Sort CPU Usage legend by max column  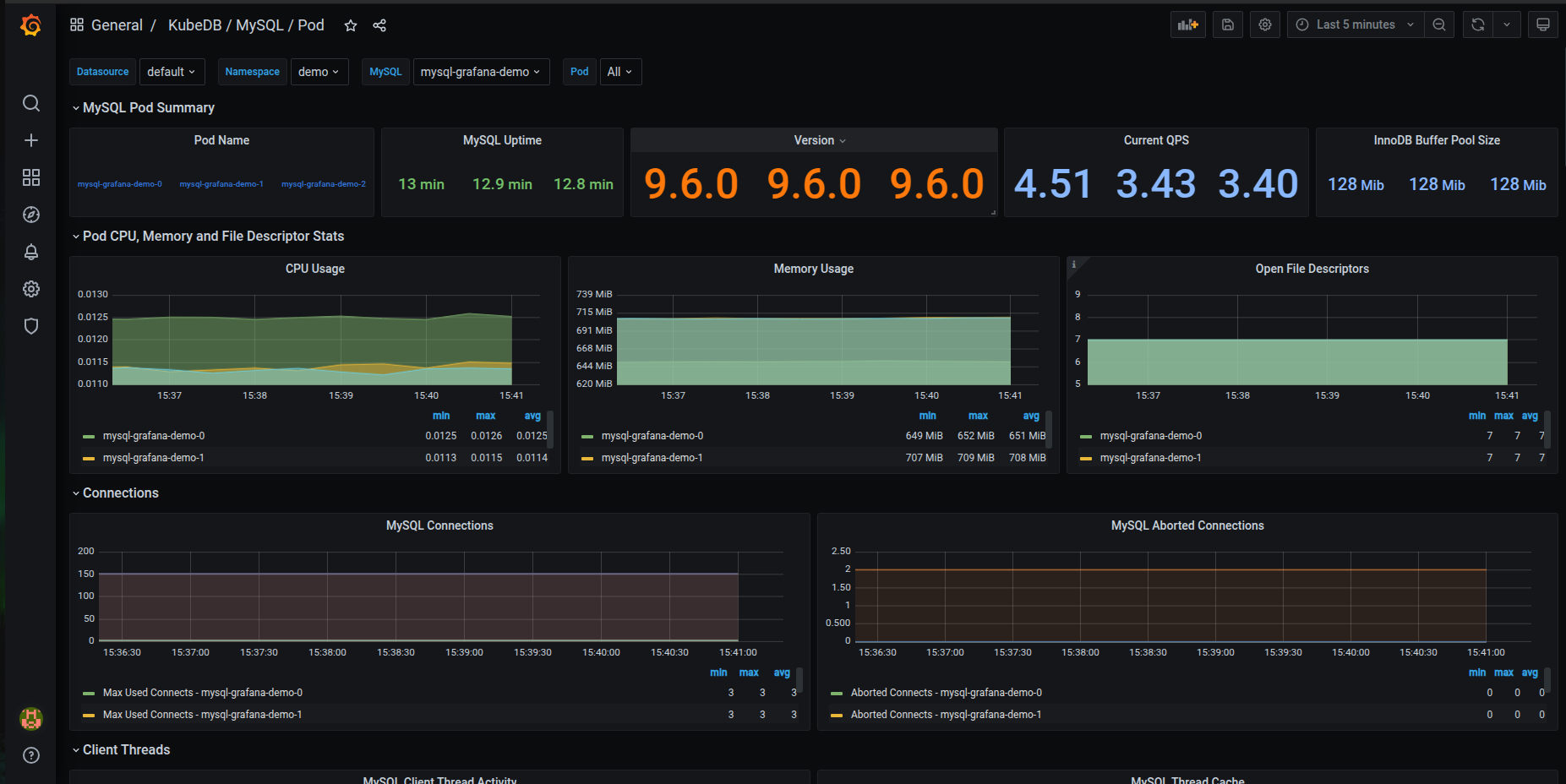tap(486, 416)
